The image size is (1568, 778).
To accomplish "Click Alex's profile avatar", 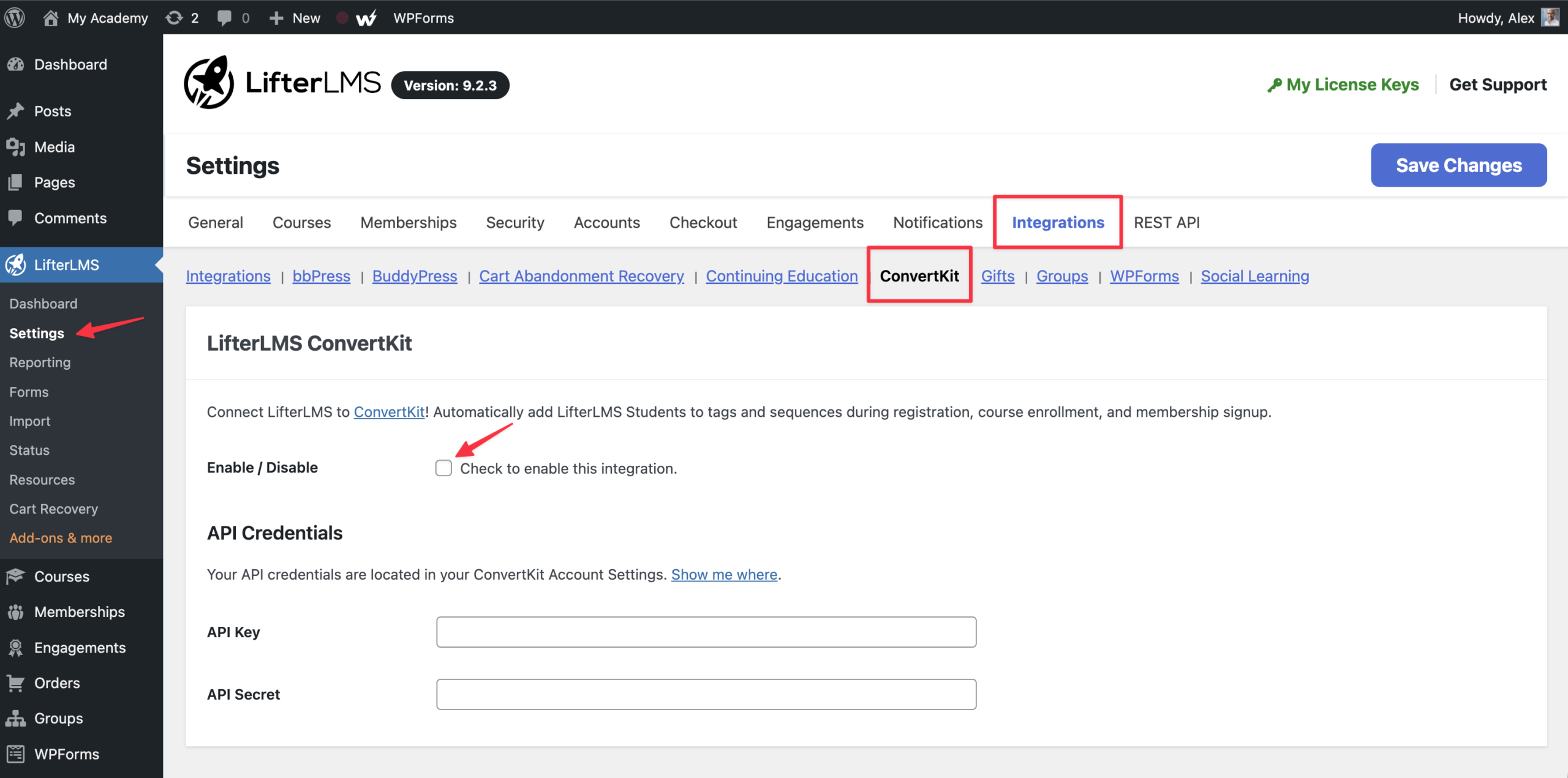I will pyautogui.click(x=1550, y=17).
